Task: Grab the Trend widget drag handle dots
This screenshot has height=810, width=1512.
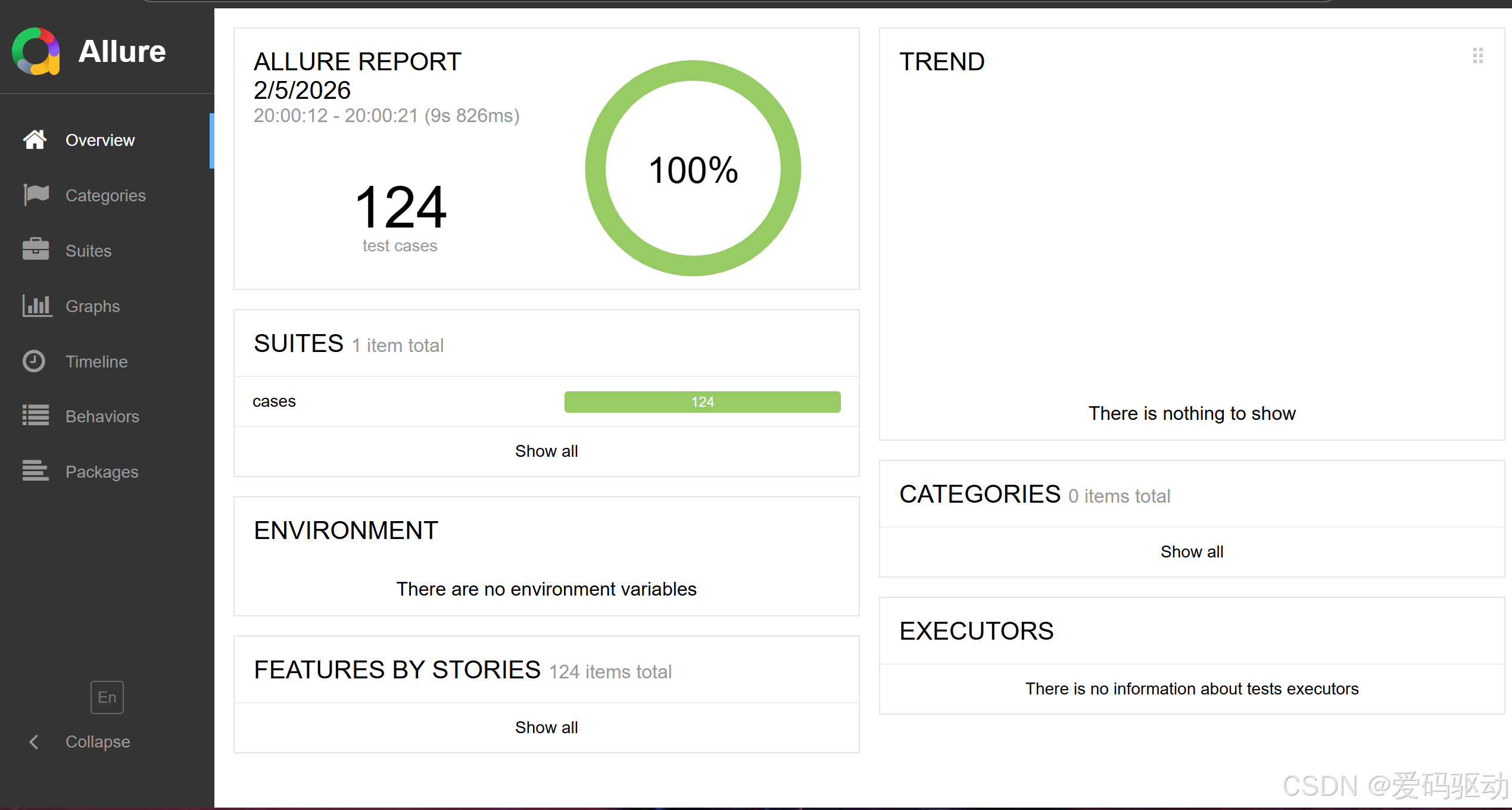Action: [x=1477, y=56]
